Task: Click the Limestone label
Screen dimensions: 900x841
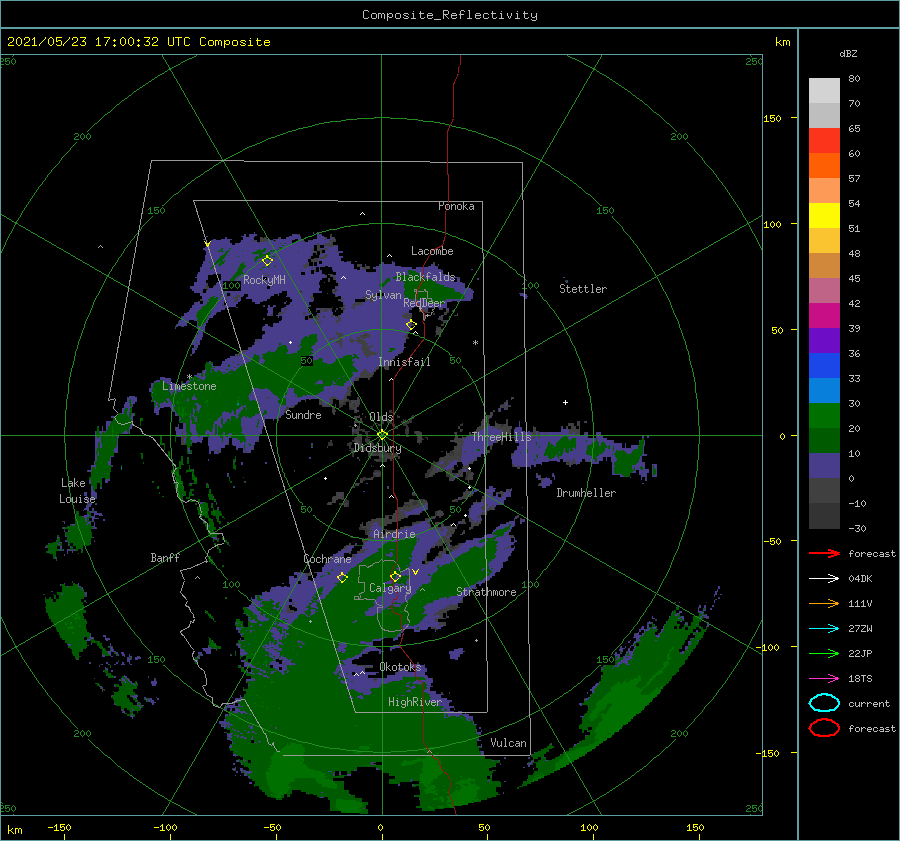Action: [189, 386]
